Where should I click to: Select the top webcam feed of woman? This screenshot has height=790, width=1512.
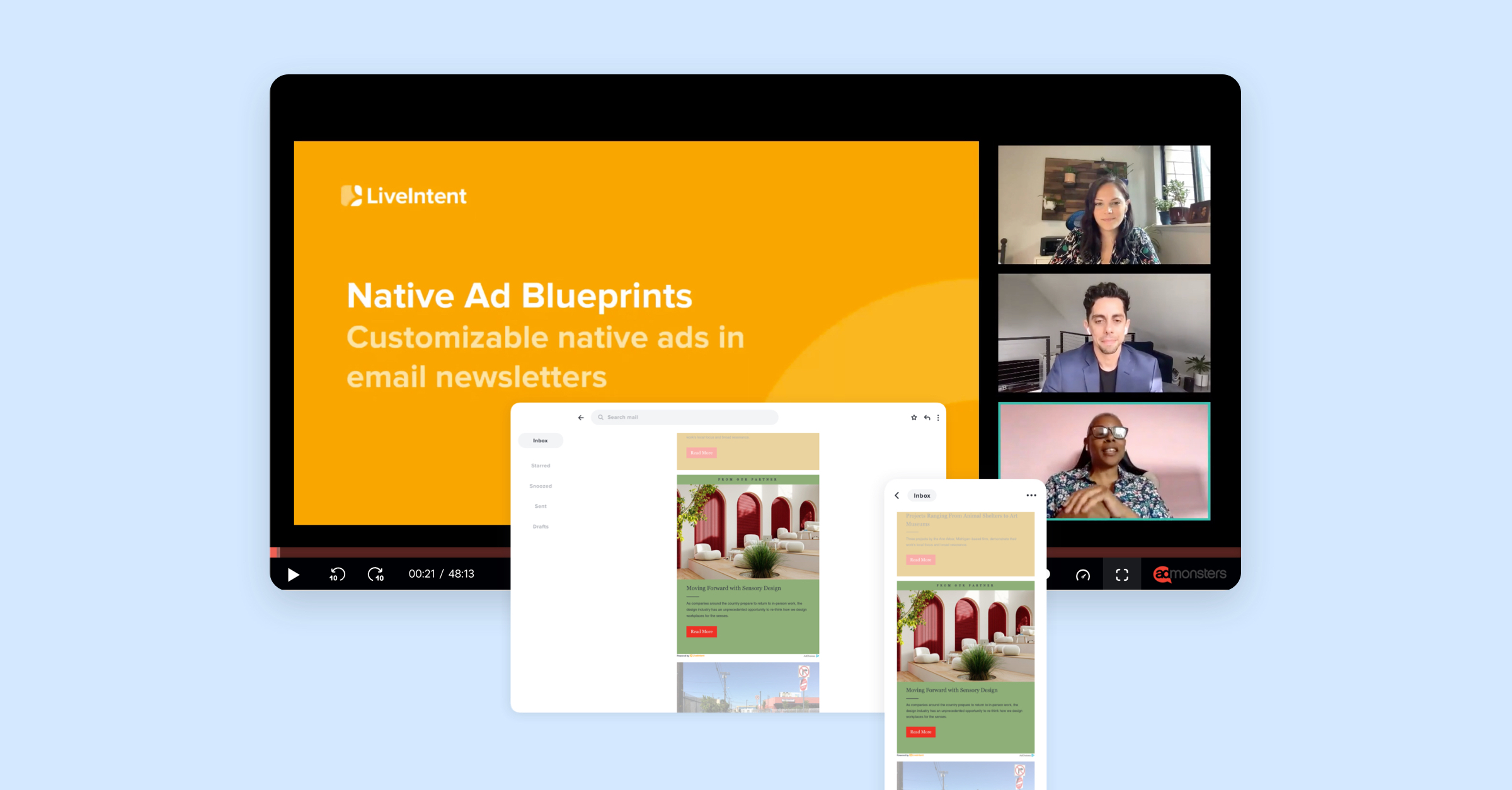click(1104, 205)
